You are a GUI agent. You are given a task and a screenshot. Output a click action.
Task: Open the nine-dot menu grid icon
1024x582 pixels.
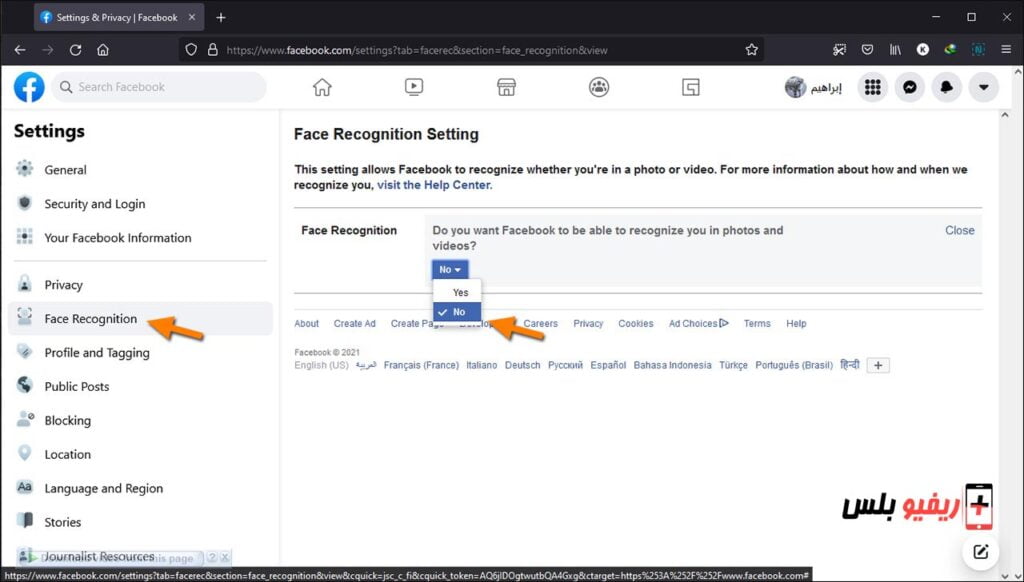click(872, 88)
